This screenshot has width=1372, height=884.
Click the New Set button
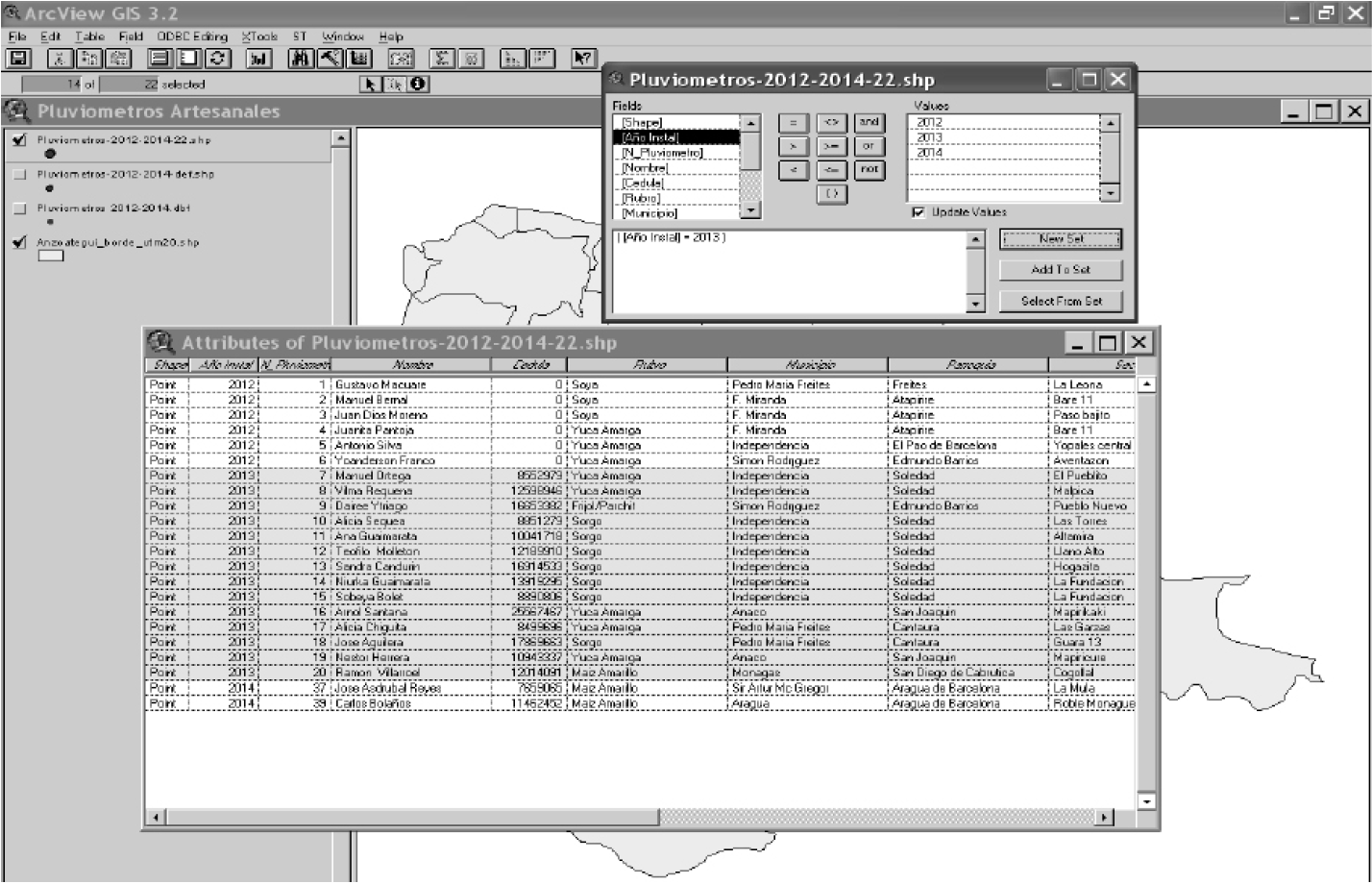(1061, 239)
